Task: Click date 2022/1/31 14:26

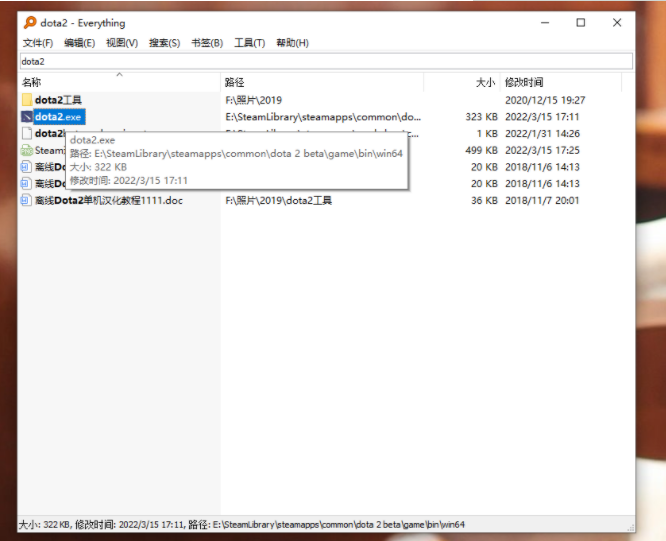Action: (x=542, y=133)
